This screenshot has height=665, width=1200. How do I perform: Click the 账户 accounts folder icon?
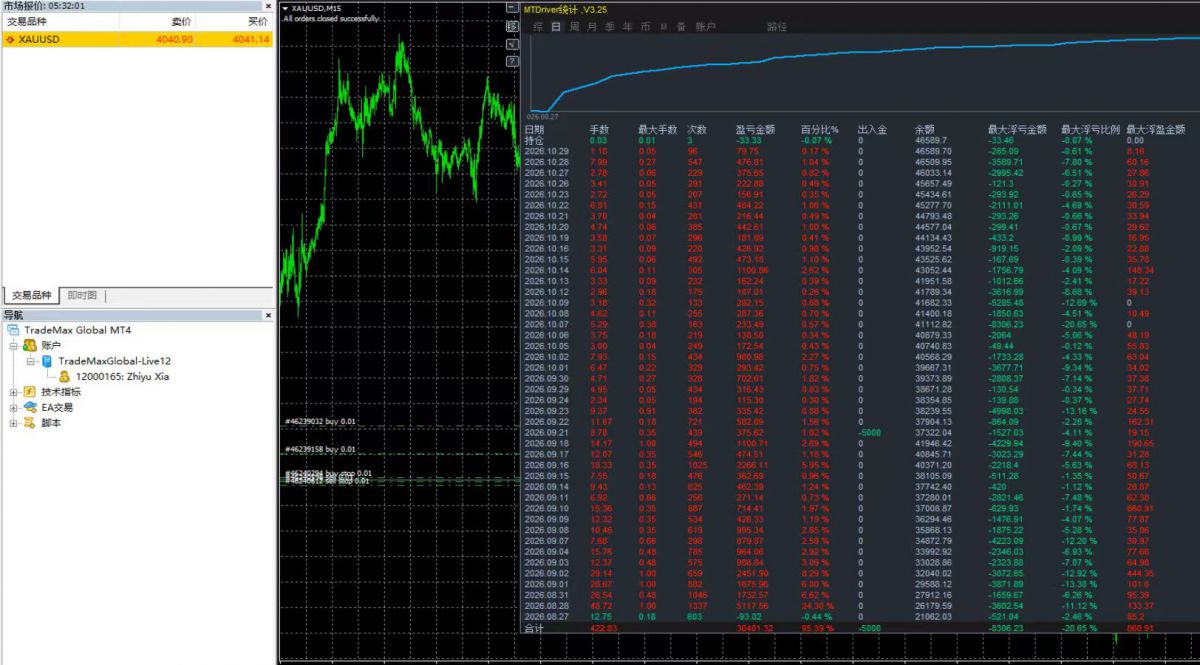click(30, 345)
